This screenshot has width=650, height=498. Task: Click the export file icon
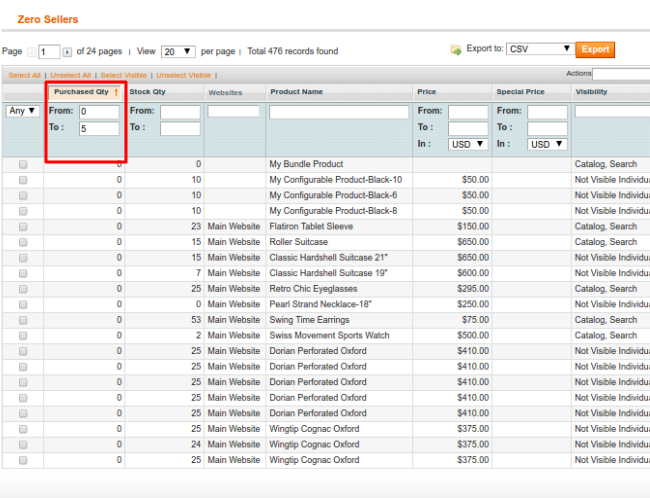click(x=456, y=49)
